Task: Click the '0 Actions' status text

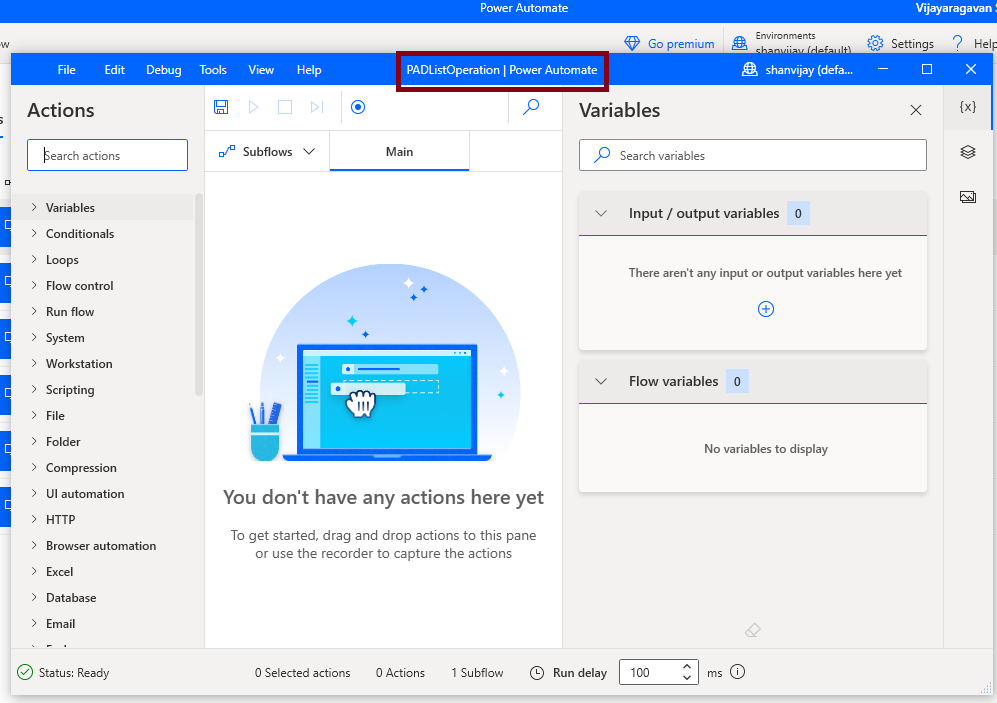Action: pyautogui.click(x=400, y=672)
